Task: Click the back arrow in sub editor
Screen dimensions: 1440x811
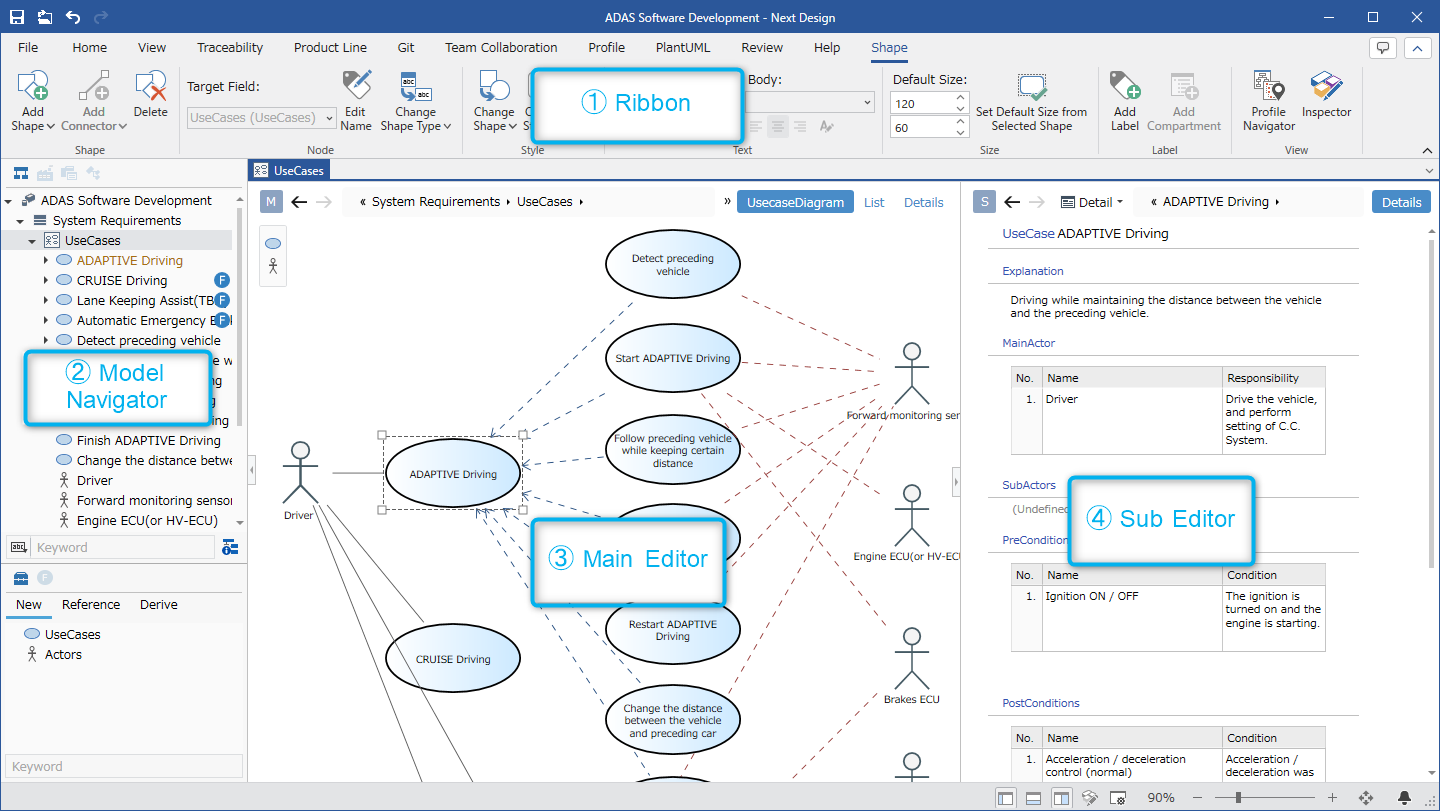Action: click(x=1012, y=202)
